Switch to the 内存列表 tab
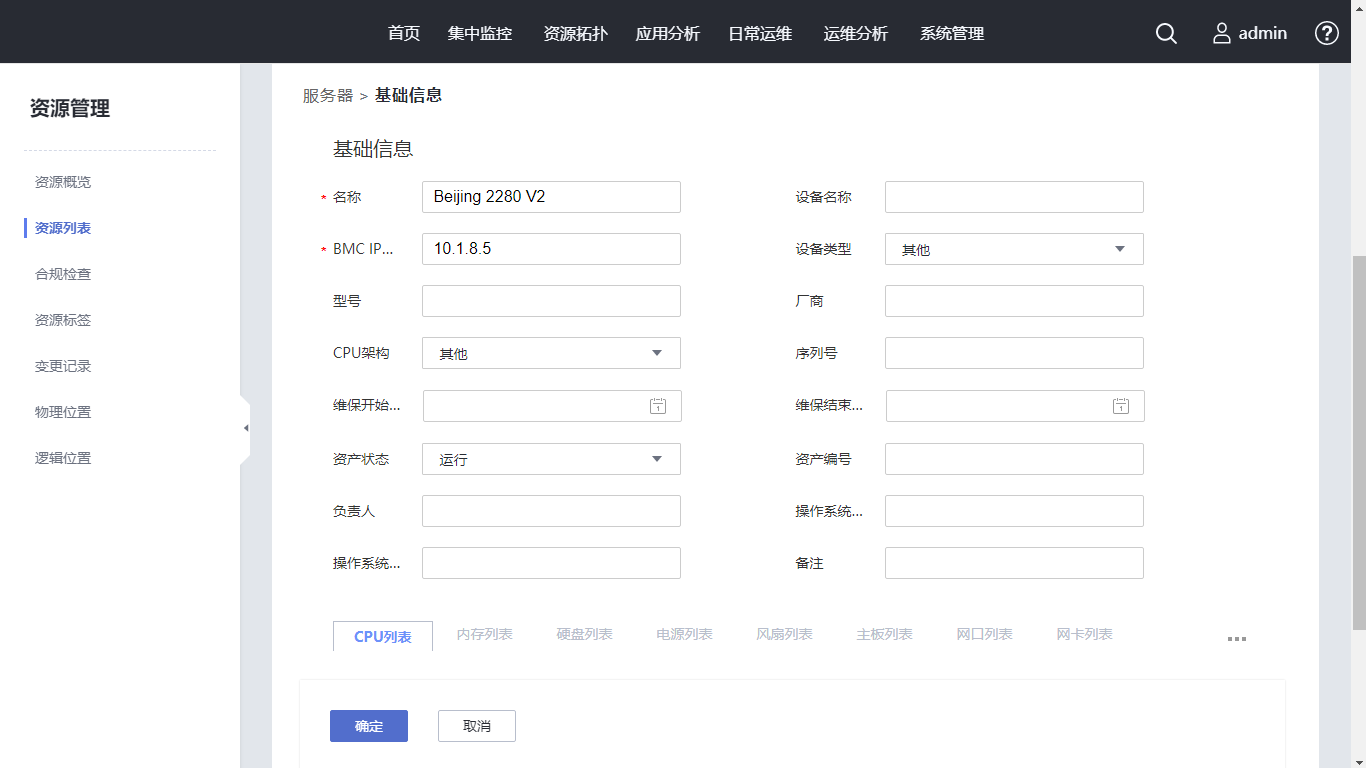The height and width of the screenshot is (768, 1366). pyautogui.click(x=484, y=635)
